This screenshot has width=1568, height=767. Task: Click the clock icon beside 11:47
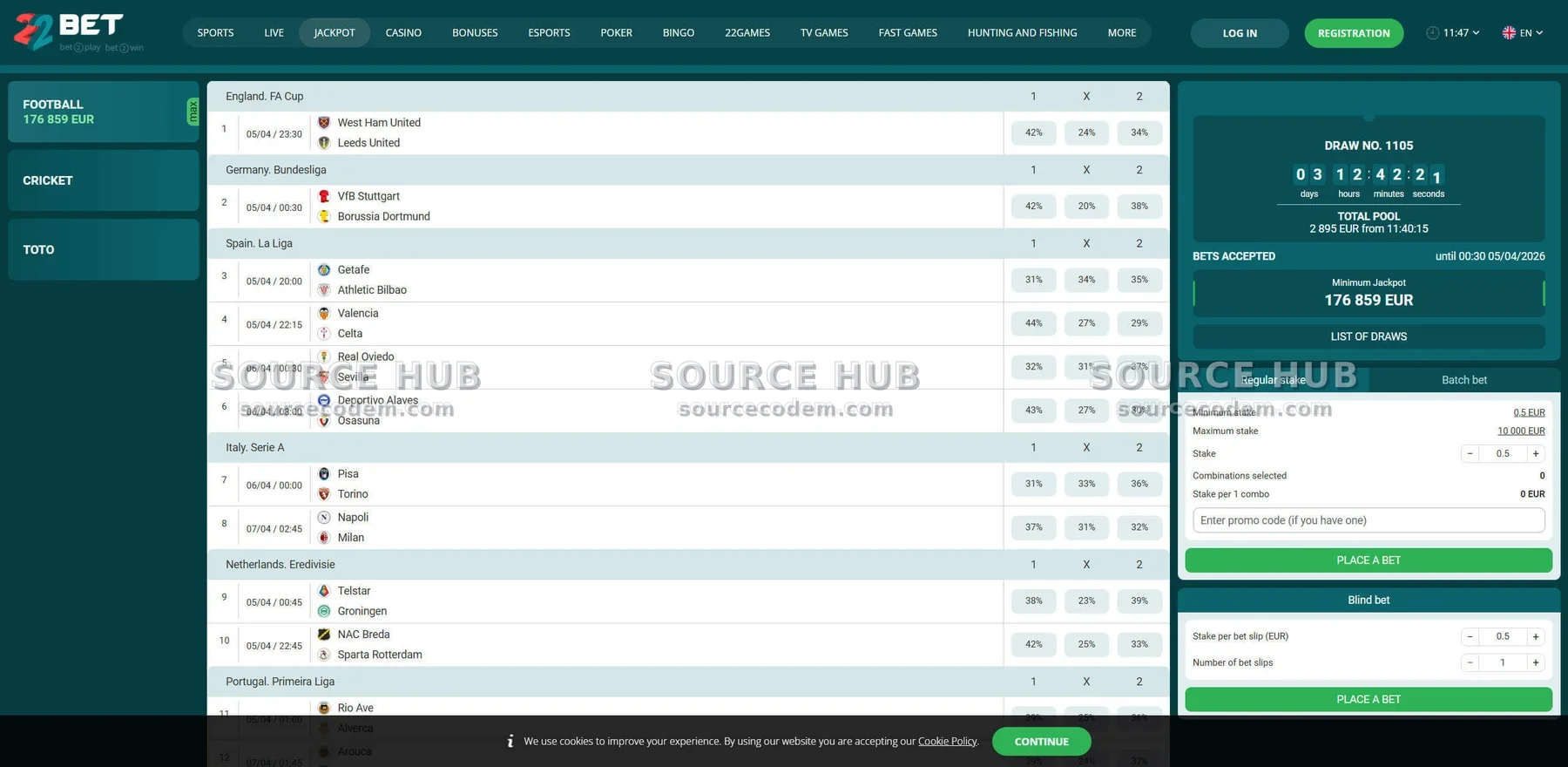pyautogui.click(x=1432, y=33)
